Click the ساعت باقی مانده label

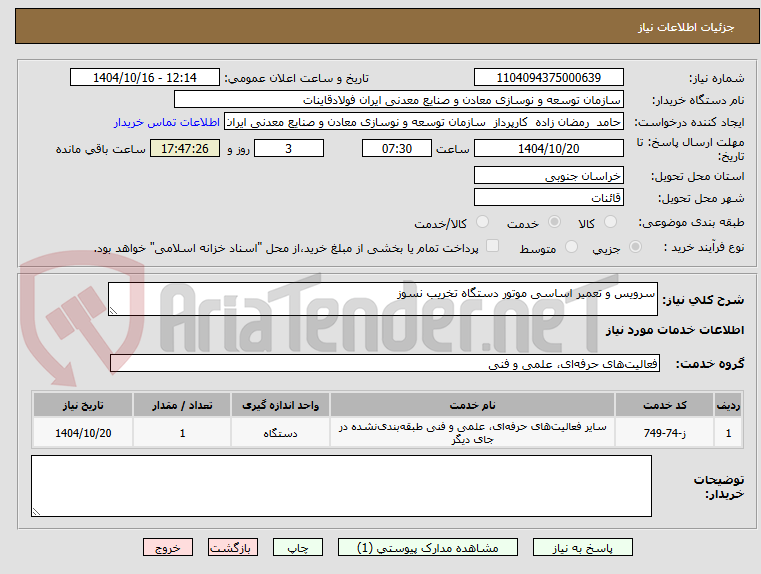[x=100, y=149]
